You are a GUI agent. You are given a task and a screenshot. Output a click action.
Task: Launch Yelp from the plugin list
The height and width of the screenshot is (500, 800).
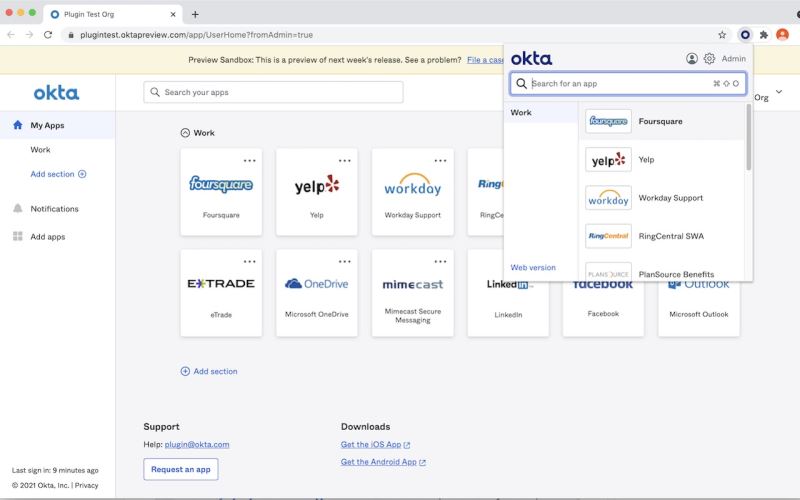click(x=662, y=160)
